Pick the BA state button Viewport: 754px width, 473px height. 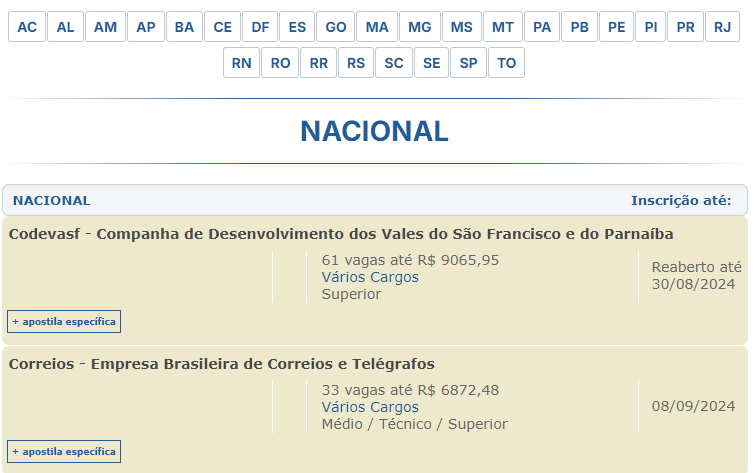click(x=184, y=27)
